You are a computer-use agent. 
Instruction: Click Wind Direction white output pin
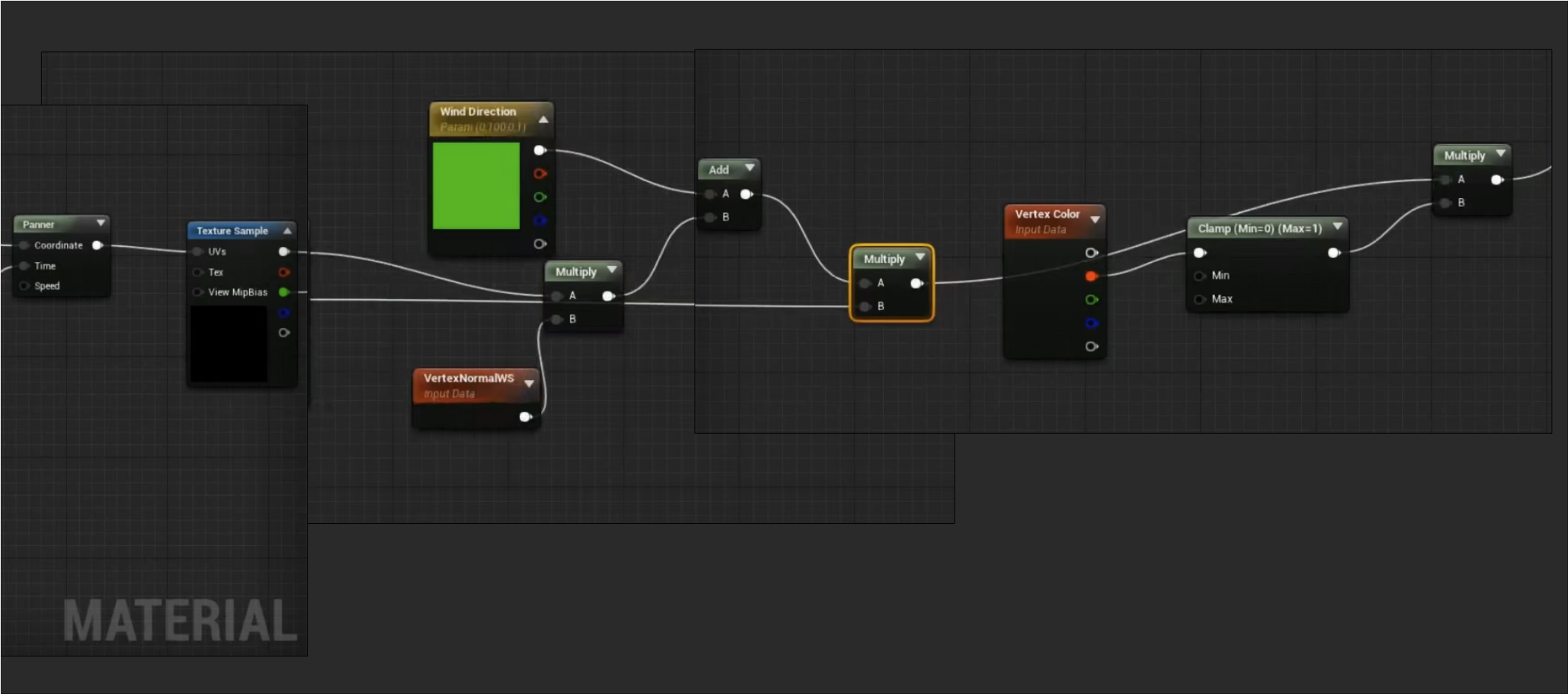click(x=540, y=150)
